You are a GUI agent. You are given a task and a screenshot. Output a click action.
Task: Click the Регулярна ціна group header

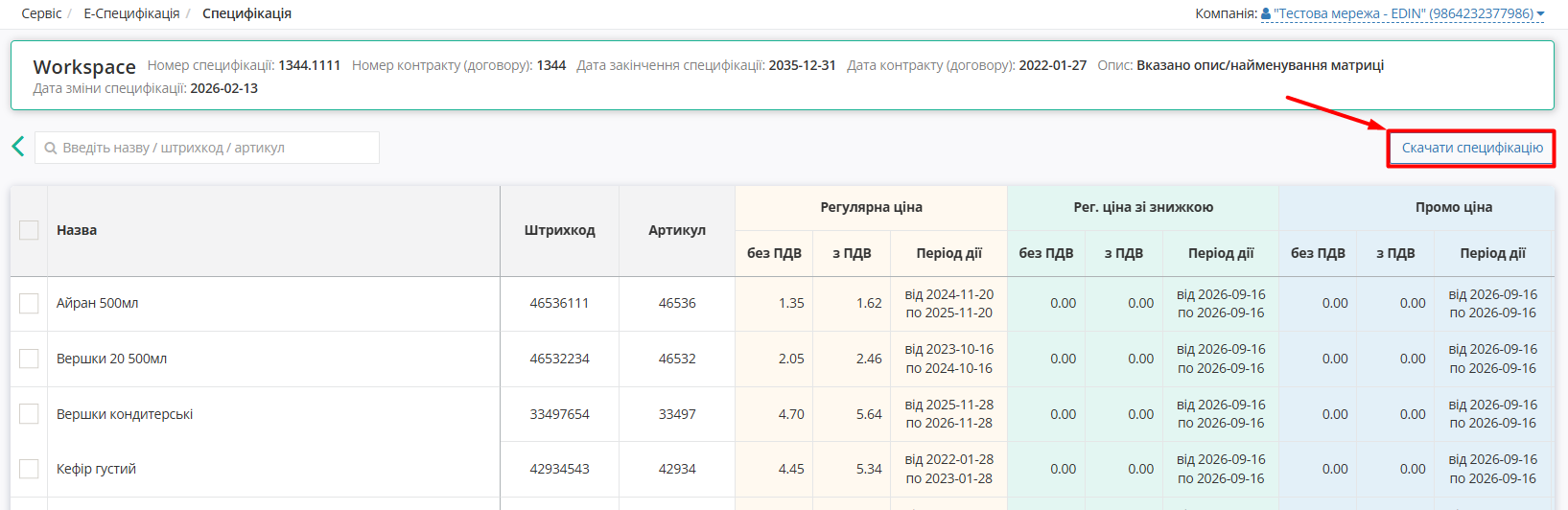pyautogui.click(x=871, y=207)
